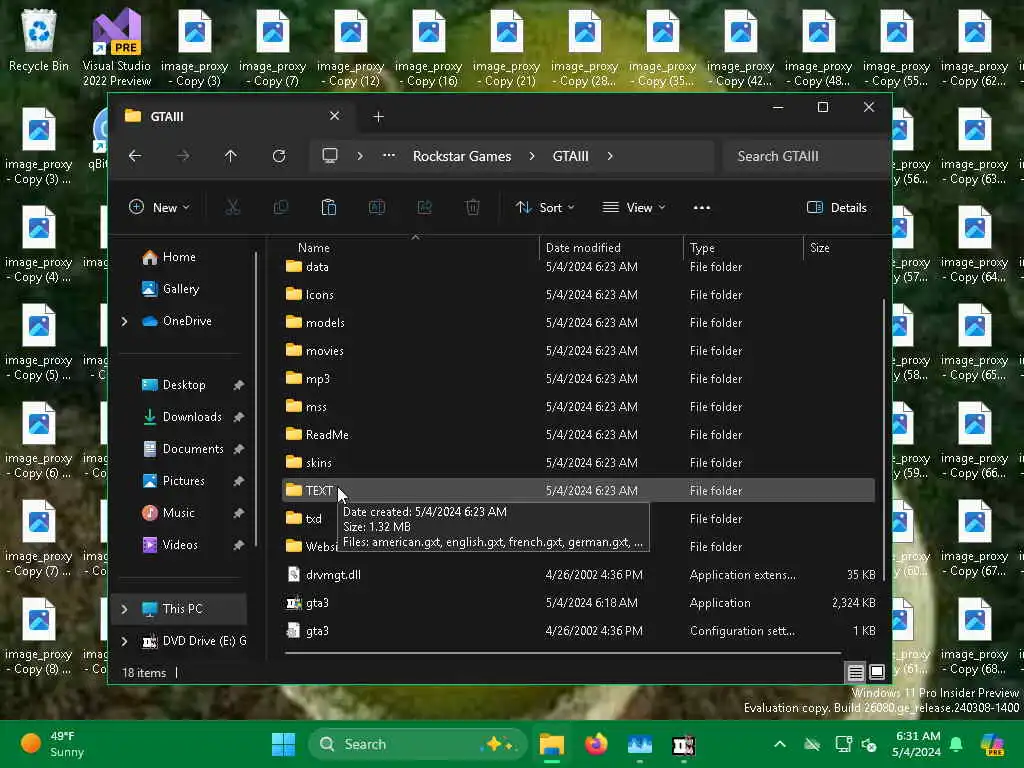
Task: Open the hidden path ellipsis in address bar
Action: coord(389,156)
